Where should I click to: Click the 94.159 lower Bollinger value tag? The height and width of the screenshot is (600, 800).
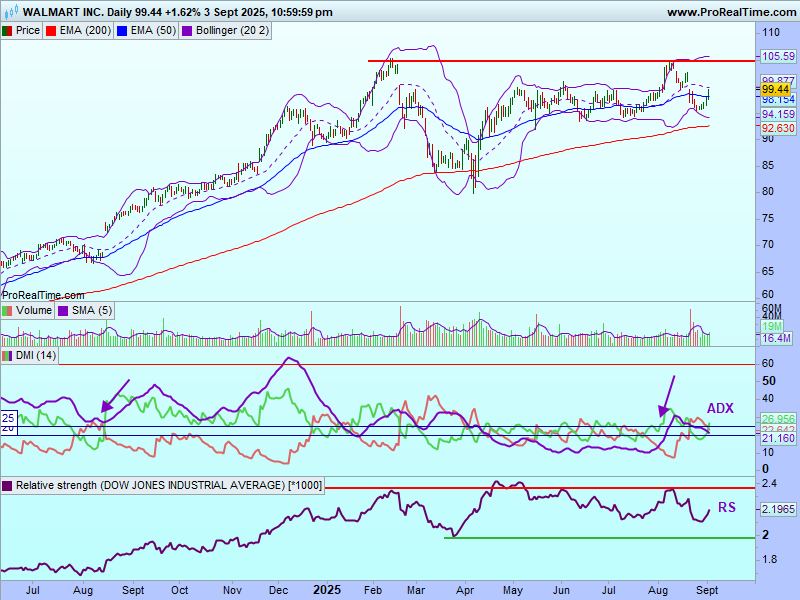(x=778, y=114)
